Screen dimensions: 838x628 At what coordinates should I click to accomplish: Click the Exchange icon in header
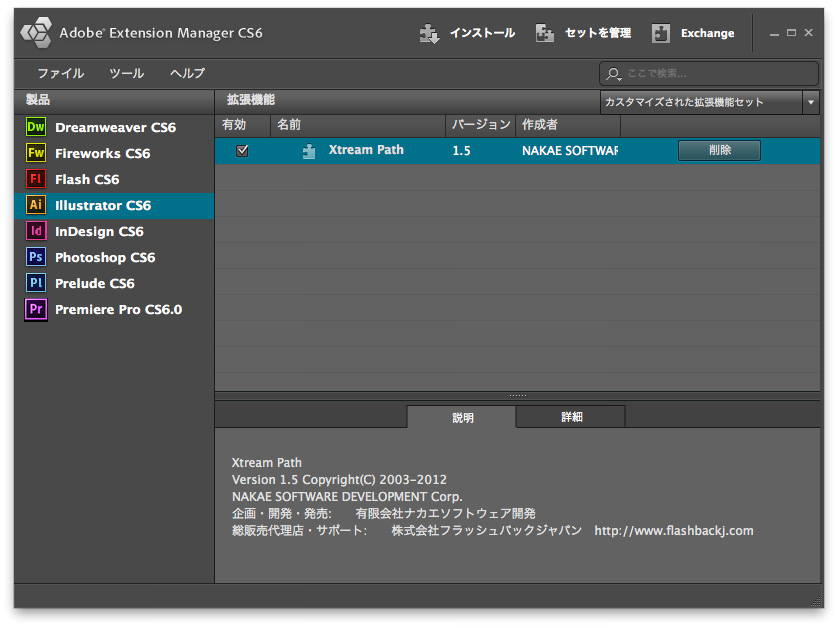pyautogui.click(x=661, y=33)
